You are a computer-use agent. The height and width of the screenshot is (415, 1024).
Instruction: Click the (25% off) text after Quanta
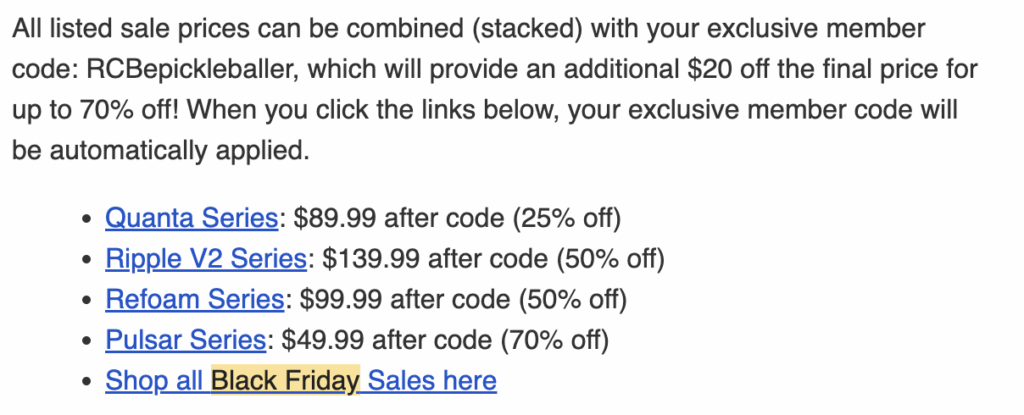567,218
